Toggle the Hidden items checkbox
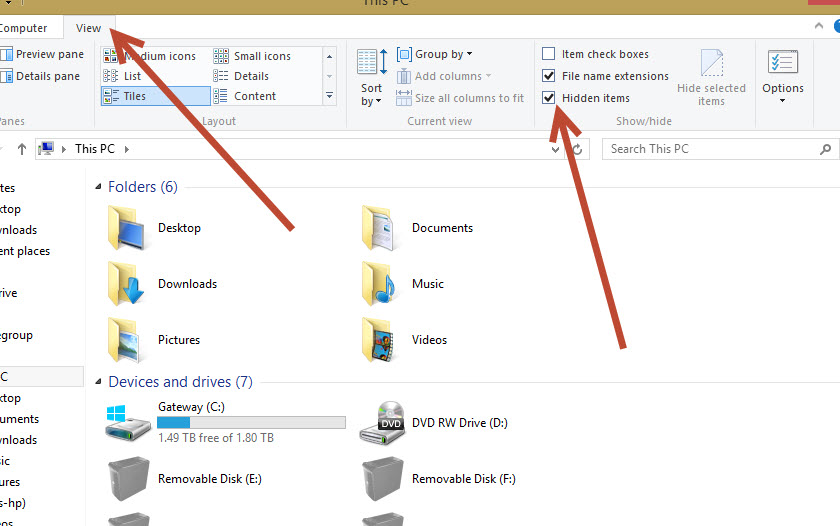This screenshot has width=840, height=526. tap(548, 98)
